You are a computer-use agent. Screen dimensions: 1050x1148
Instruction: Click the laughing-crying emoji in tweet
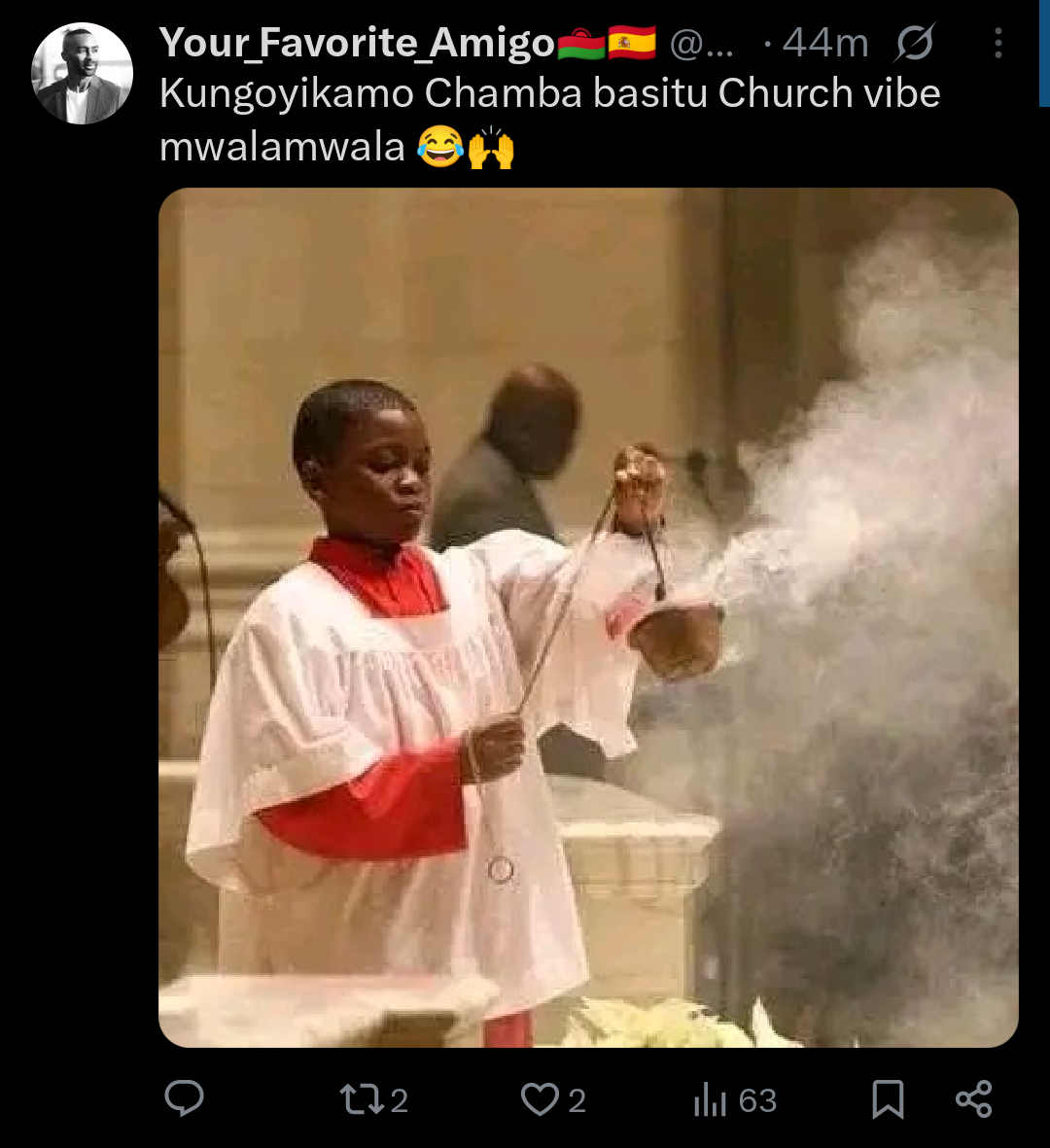click(439, 148)
